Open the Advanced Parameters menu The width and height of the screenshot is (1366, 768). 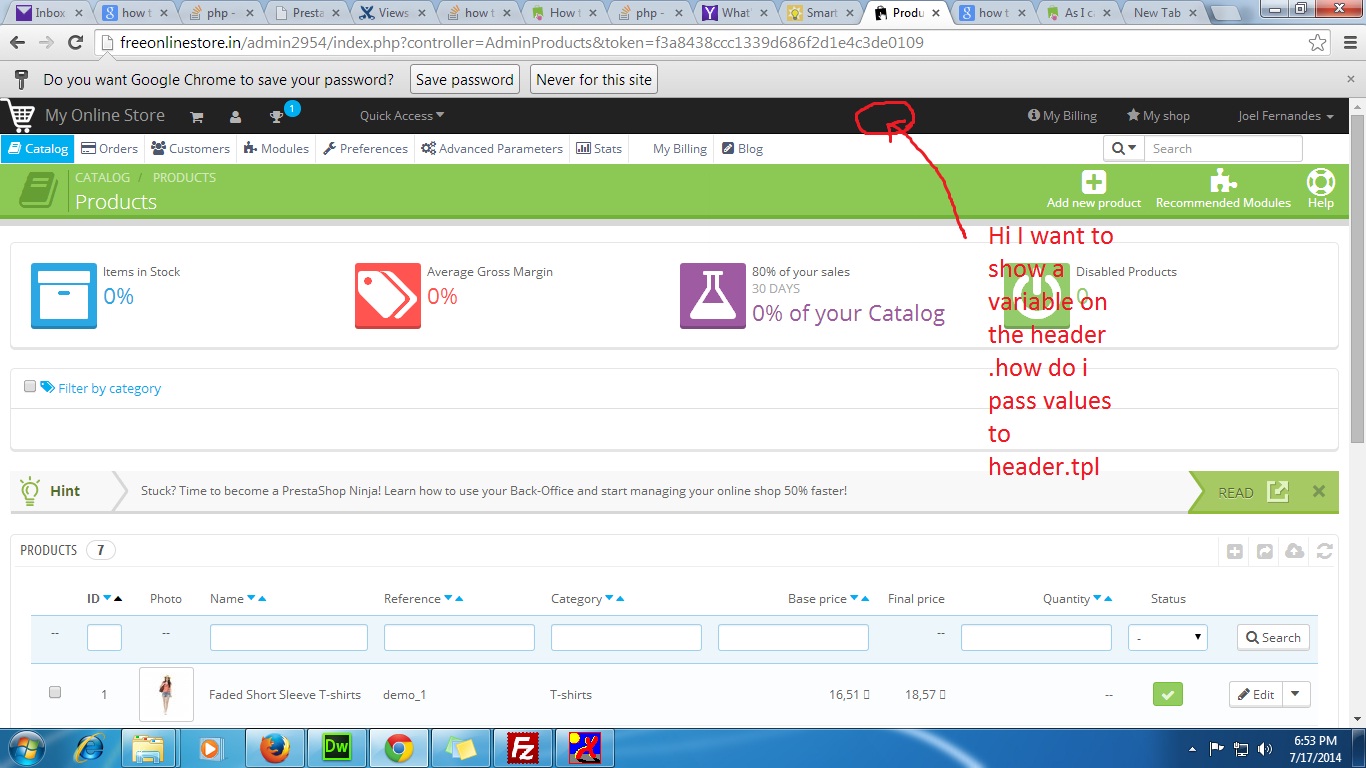(492, 149)
